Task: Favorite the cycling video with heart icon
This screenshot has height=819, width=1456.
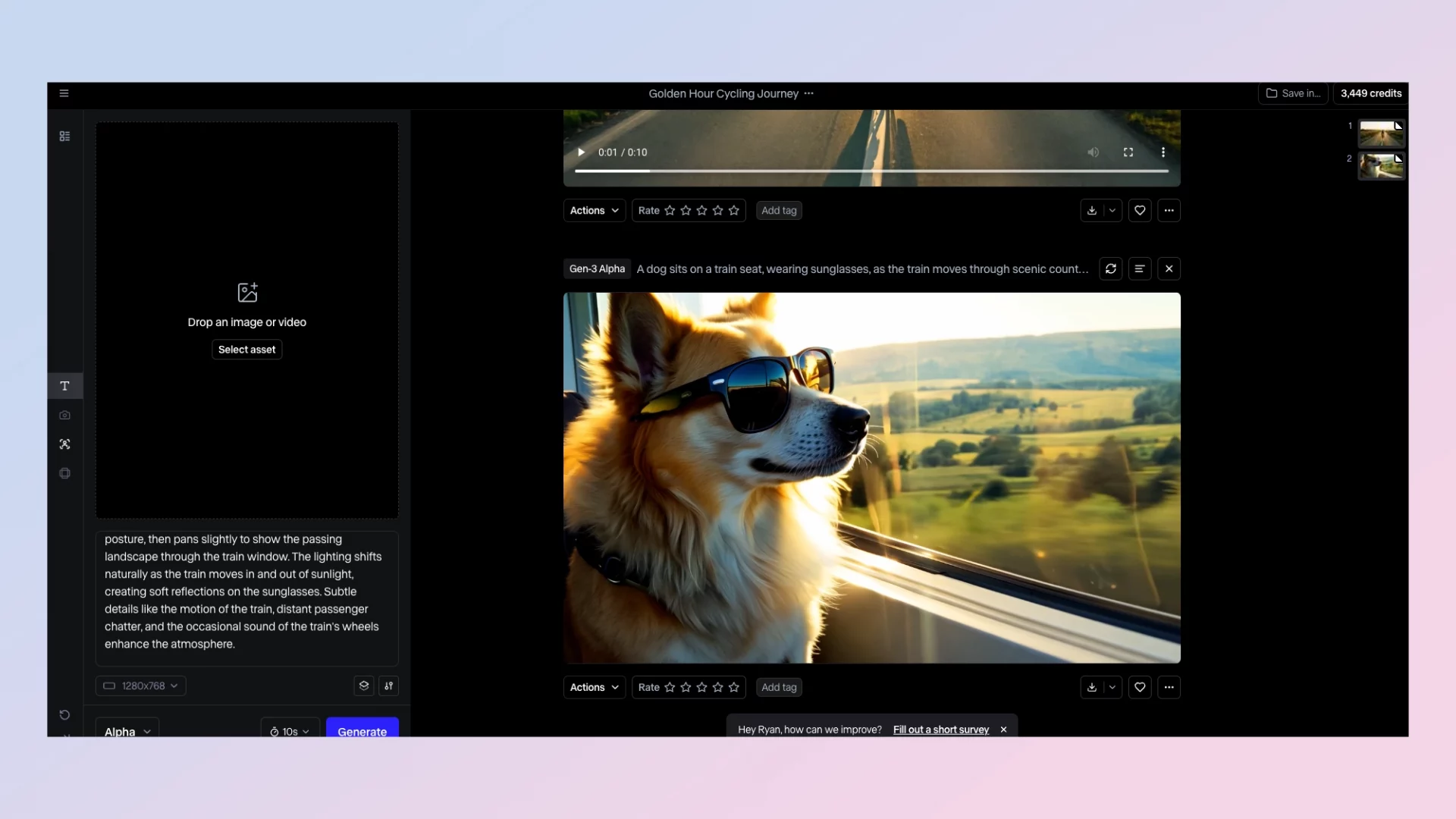Action: (x=1140, y=210)
